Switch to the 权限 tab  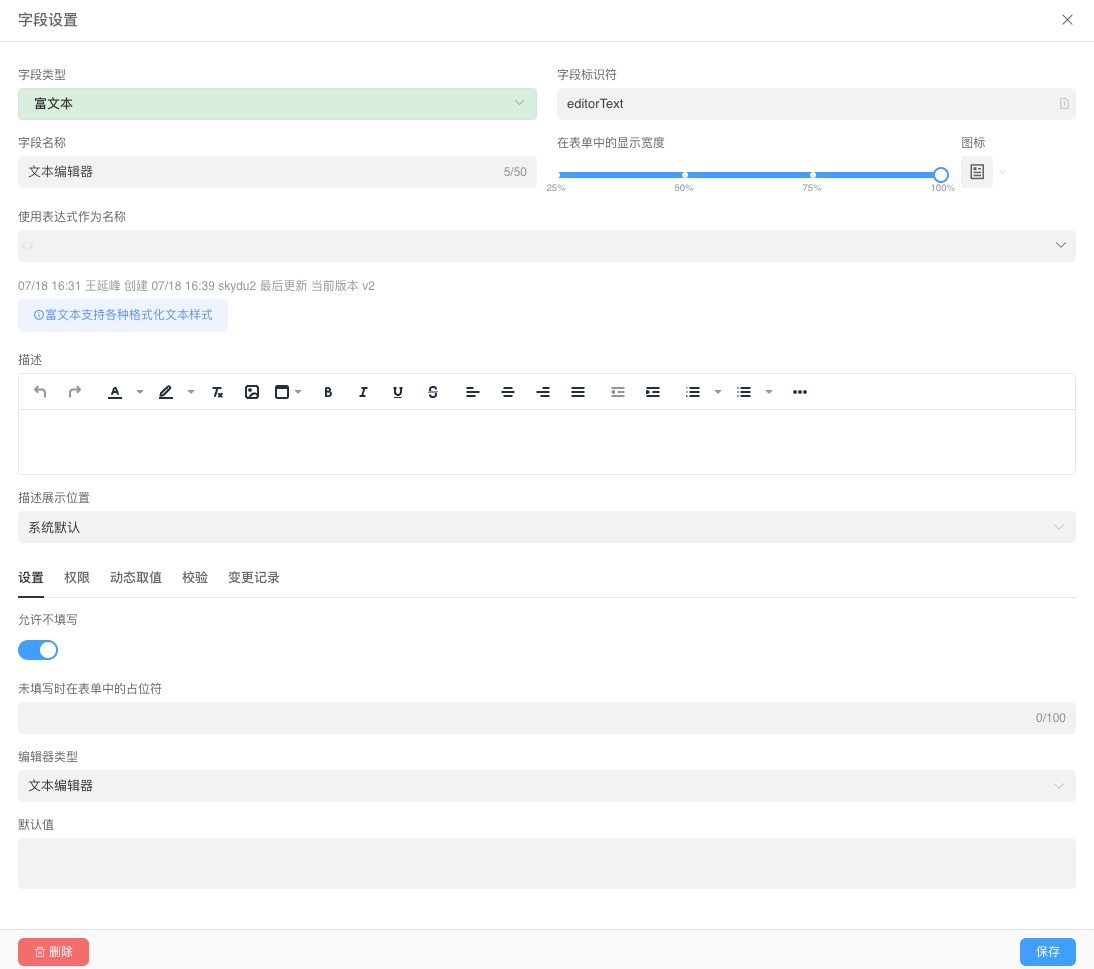pos(77,578)
